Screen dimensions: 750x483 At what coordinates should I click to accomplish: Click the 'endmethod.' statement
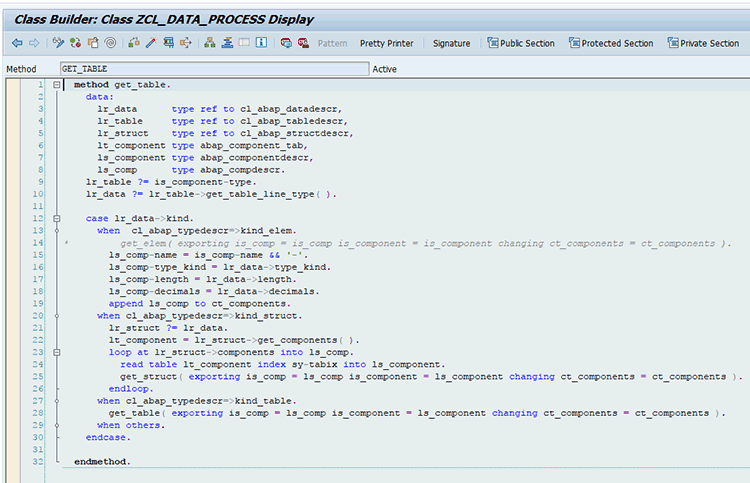coord(102,462)
